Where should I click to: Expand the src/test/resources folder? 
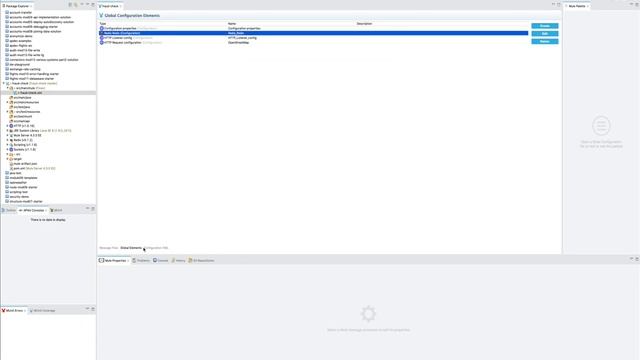click(x=7, y=112)
